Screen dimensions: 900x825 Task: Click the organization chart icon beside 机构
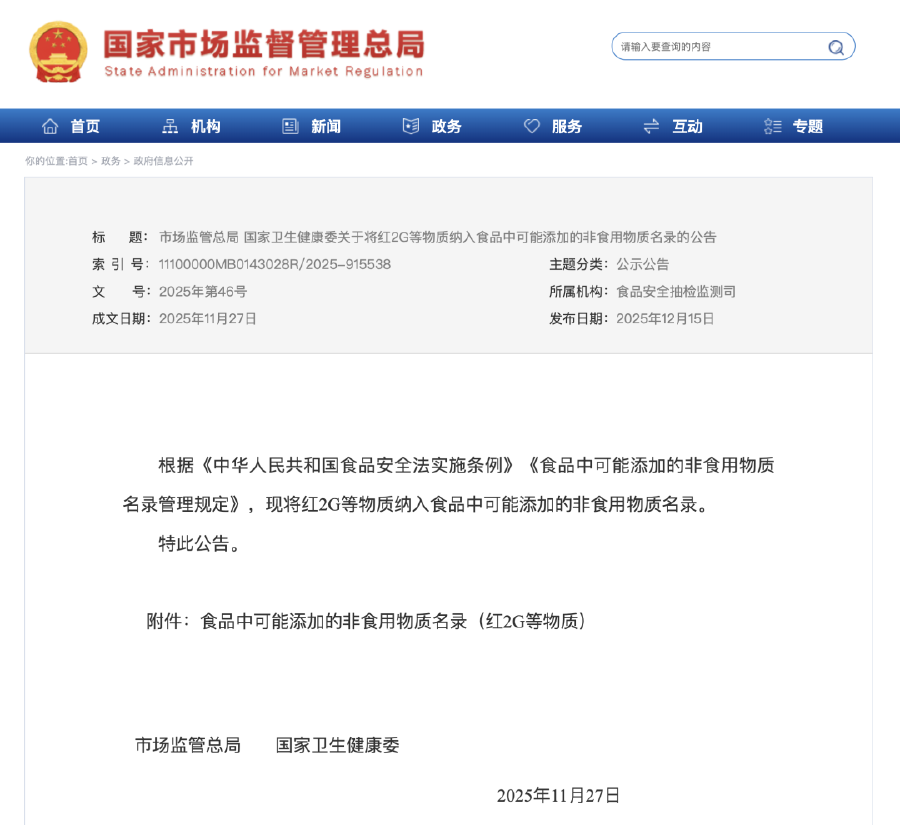coord(170,126)
